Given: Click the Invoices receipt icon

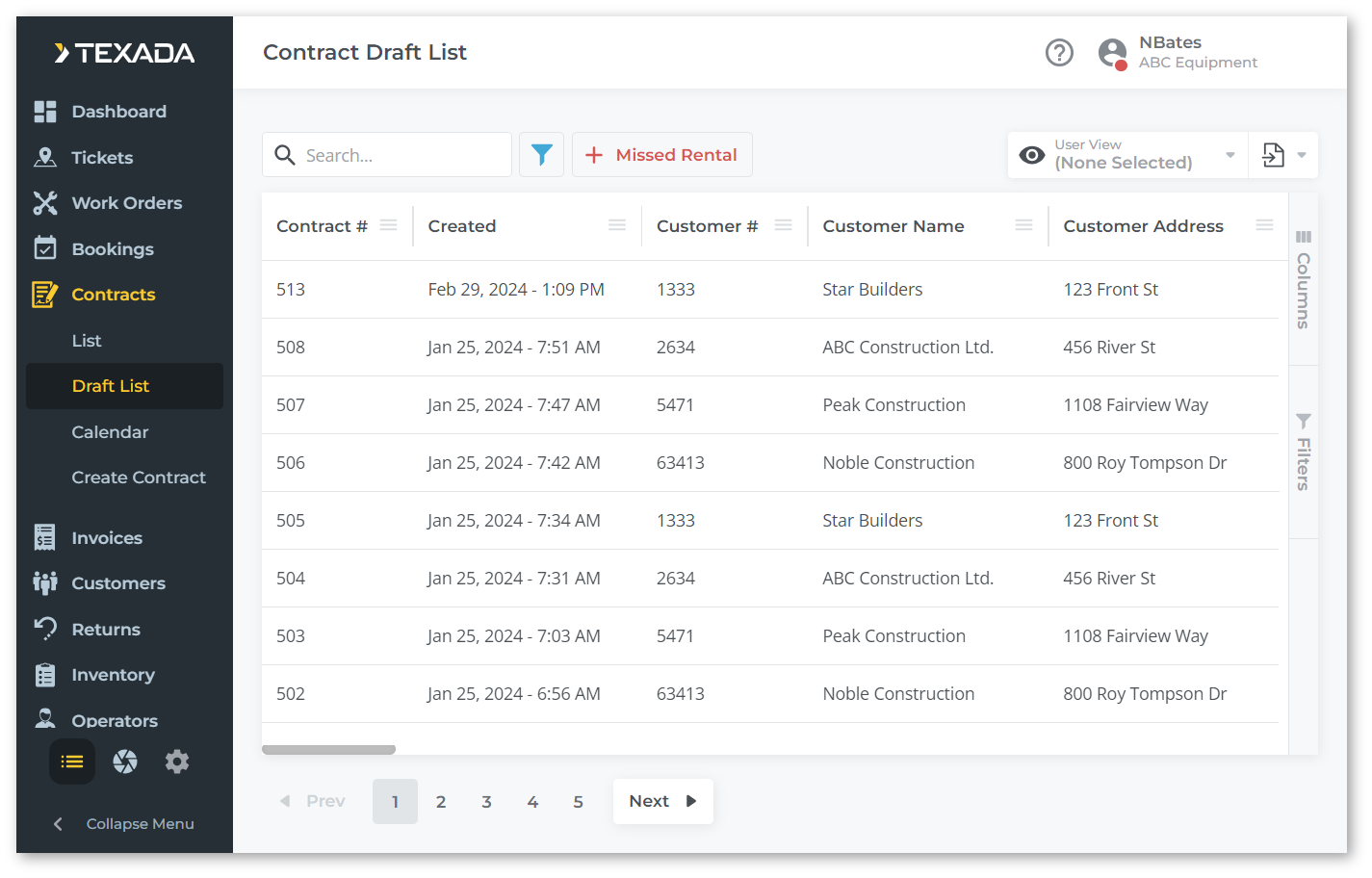Looking at the screenshot, I should (x=45, y=537).
